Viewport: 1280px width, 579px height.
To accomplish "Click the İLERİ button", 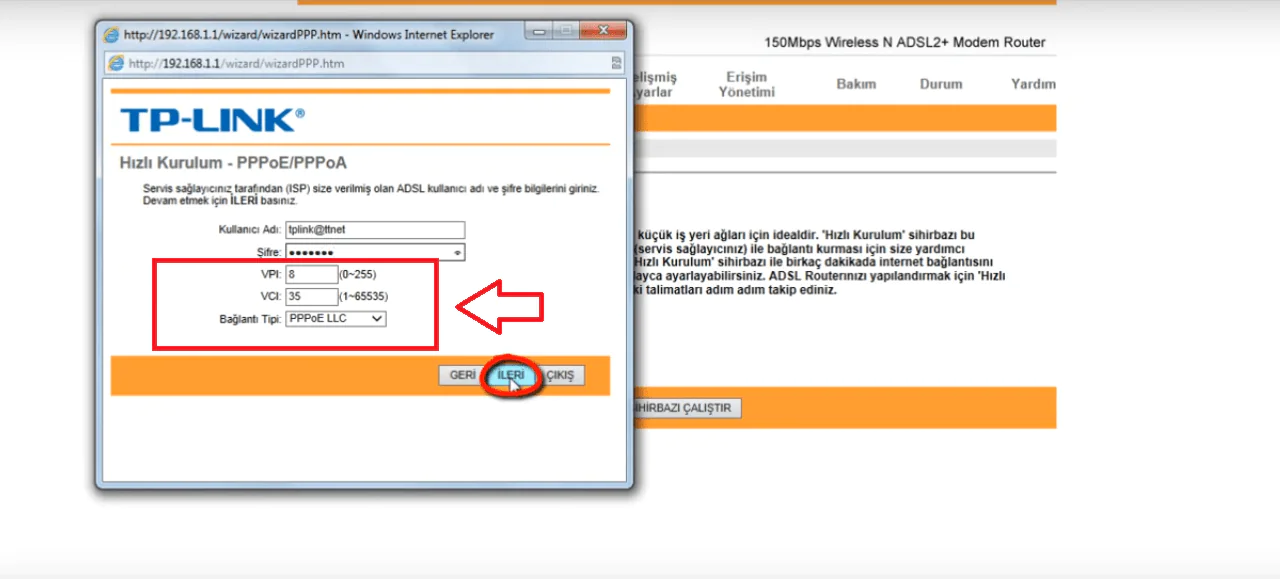I will 510,375.
